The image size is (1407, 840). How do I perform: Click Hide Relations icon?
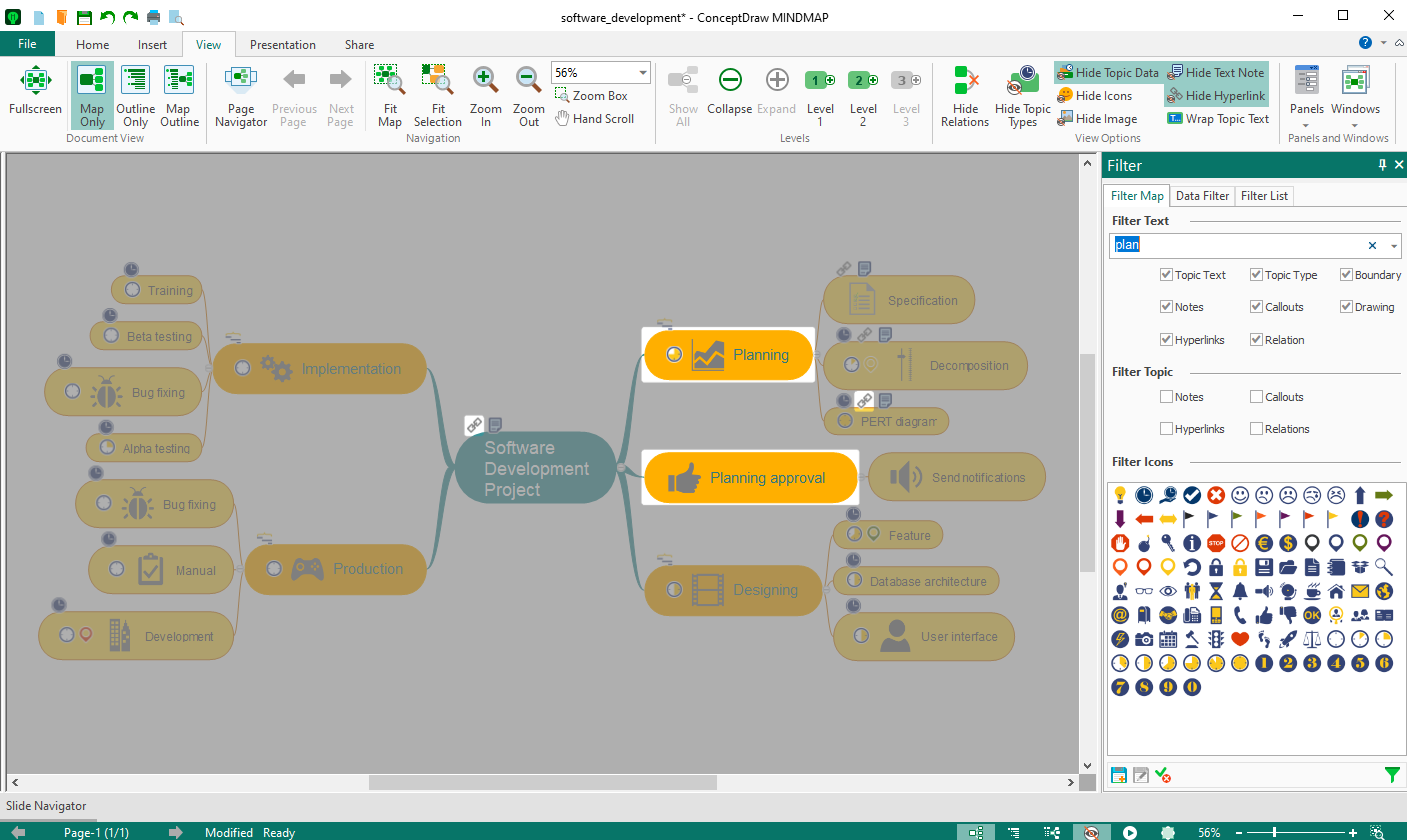pyautogui.click(x=965, y=96)
